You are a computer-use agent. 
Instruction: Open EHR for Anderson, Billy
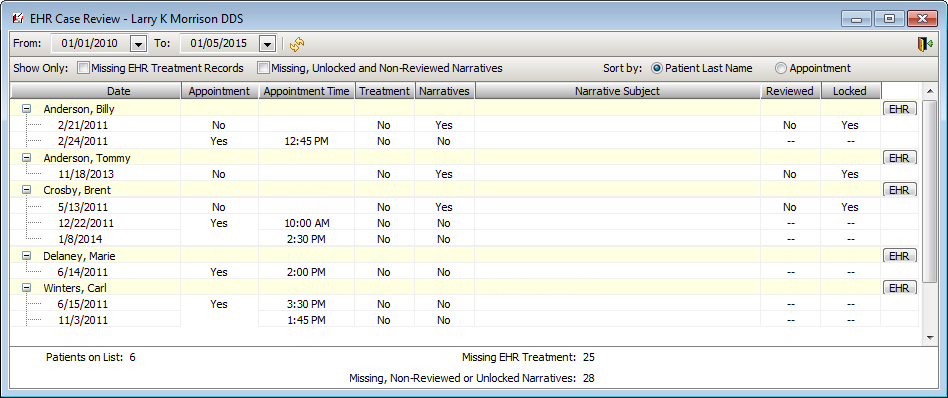[900, 108]
